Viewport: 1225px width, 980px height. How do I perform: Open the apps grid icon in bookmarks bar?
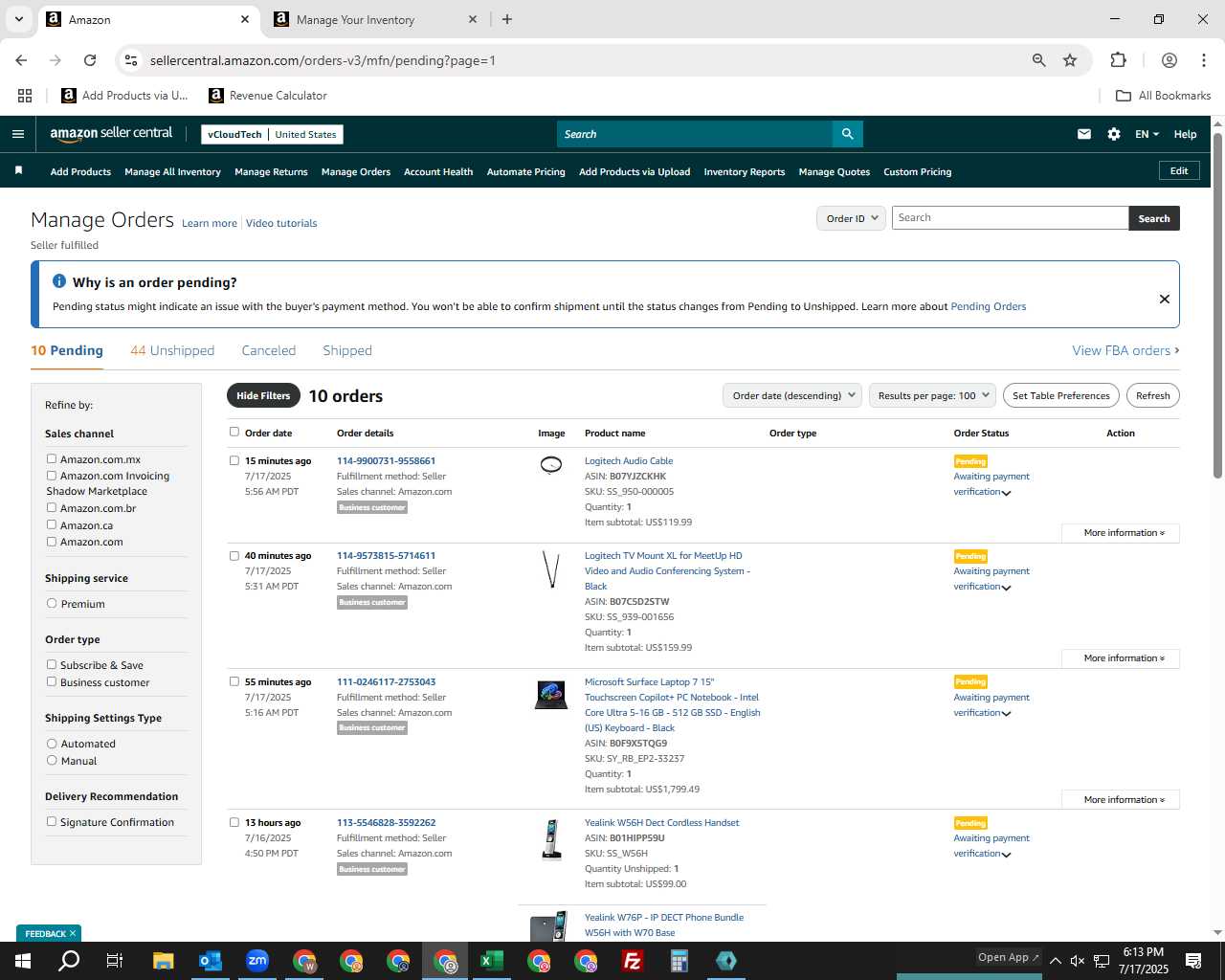pos(25,96)
